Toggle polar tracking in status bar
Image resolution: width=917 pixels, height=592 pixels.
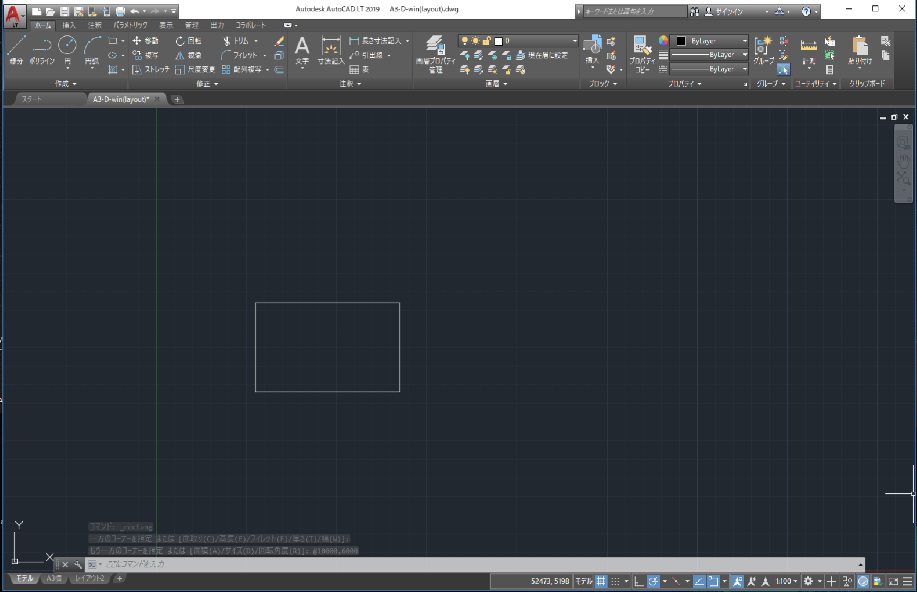tap(653, 581)
